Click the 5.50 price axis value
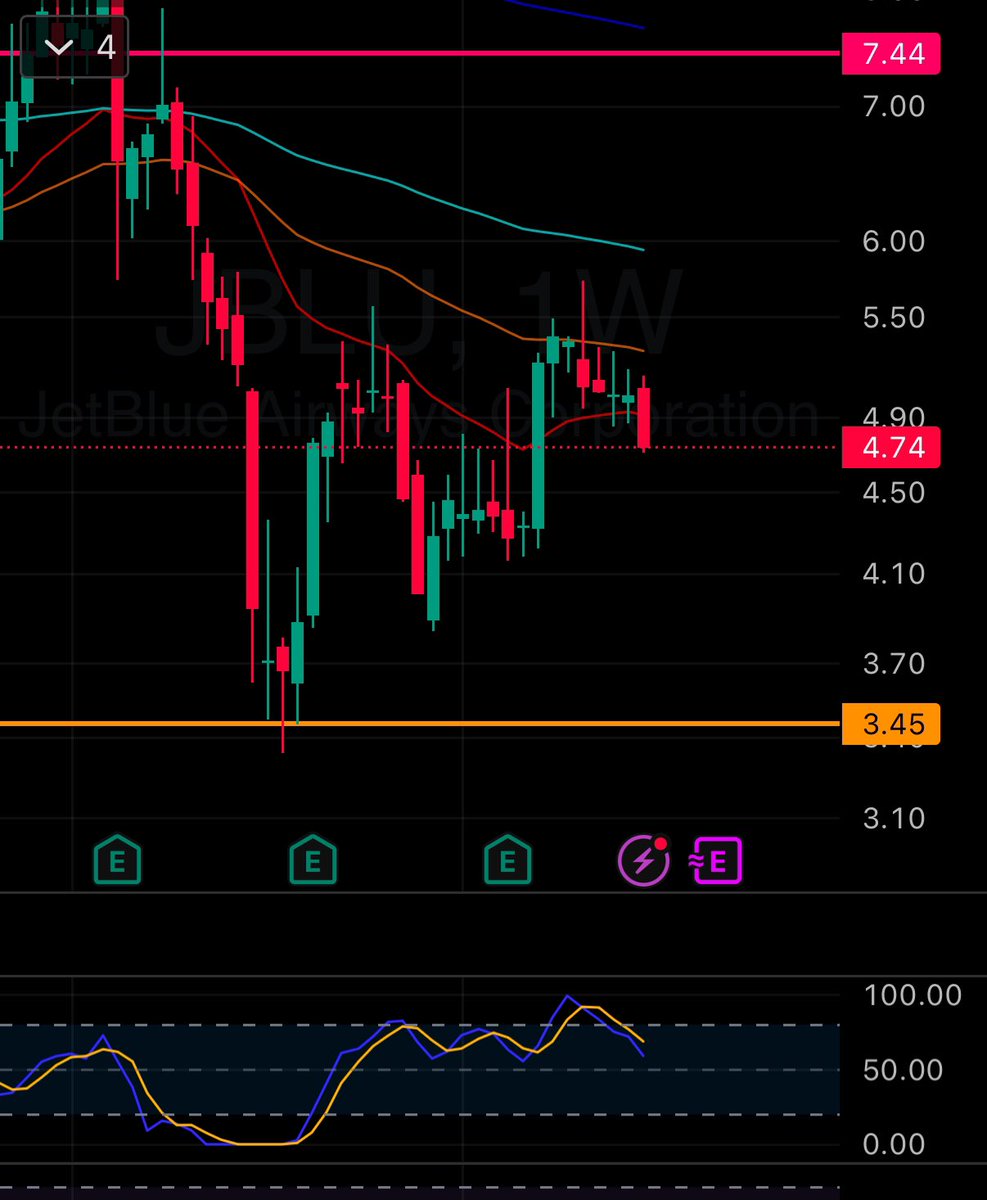This screenshot has width=987, height=1200. 892,318
